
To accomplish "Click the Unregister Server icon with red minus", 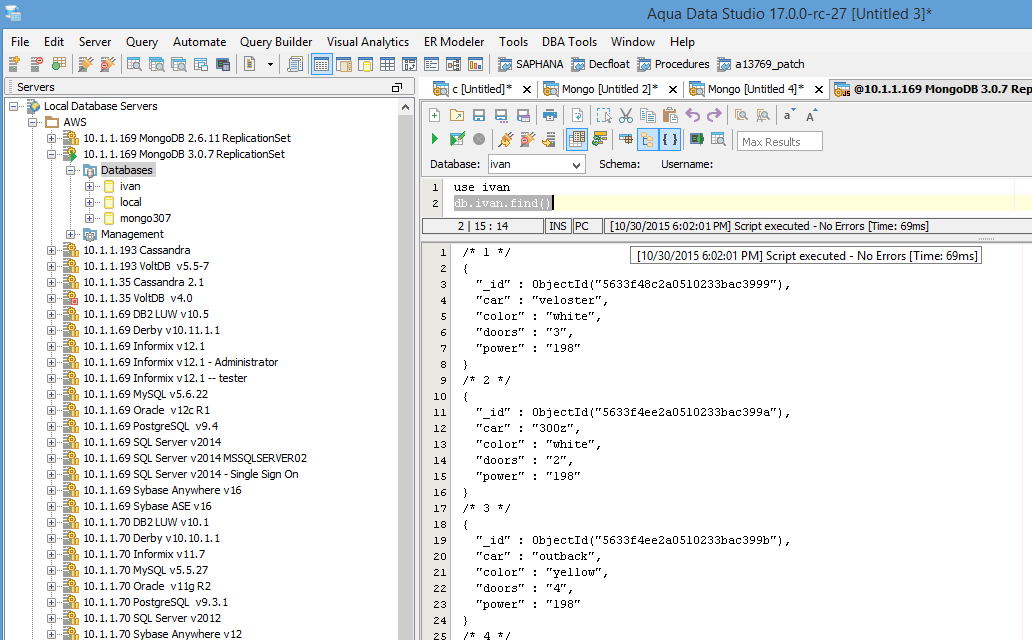I will click(x=36, y=64).
